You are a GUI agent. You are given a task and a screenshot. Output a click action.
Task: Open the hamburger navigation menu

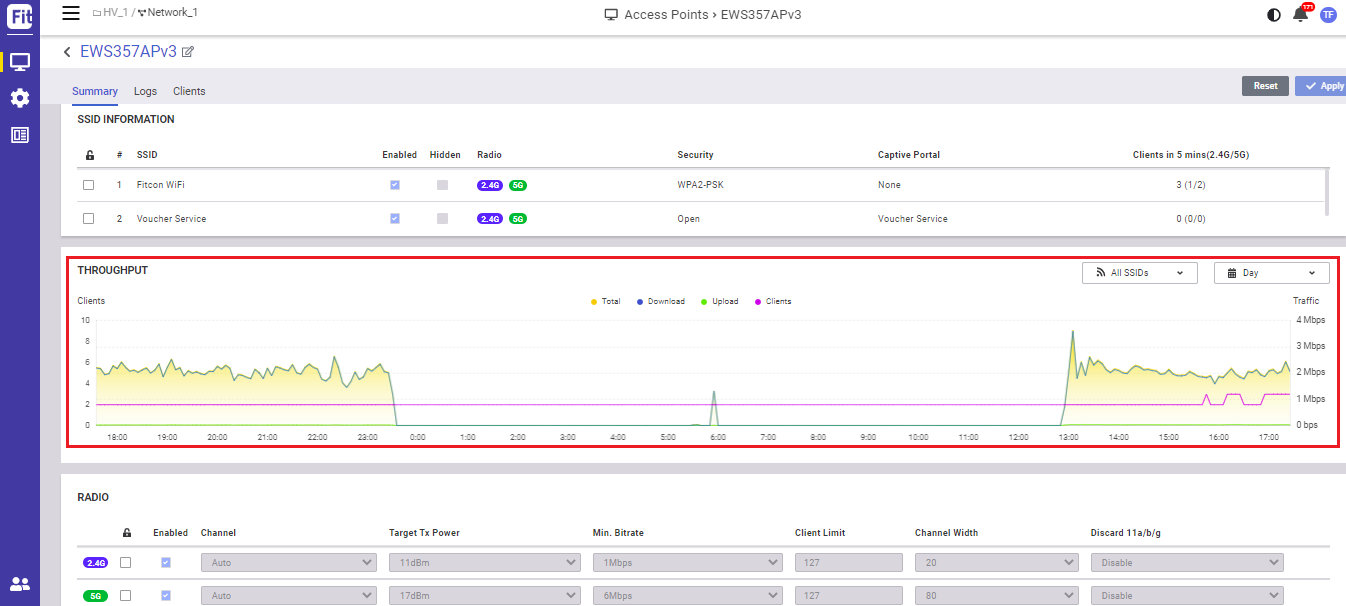click(70, 13)
